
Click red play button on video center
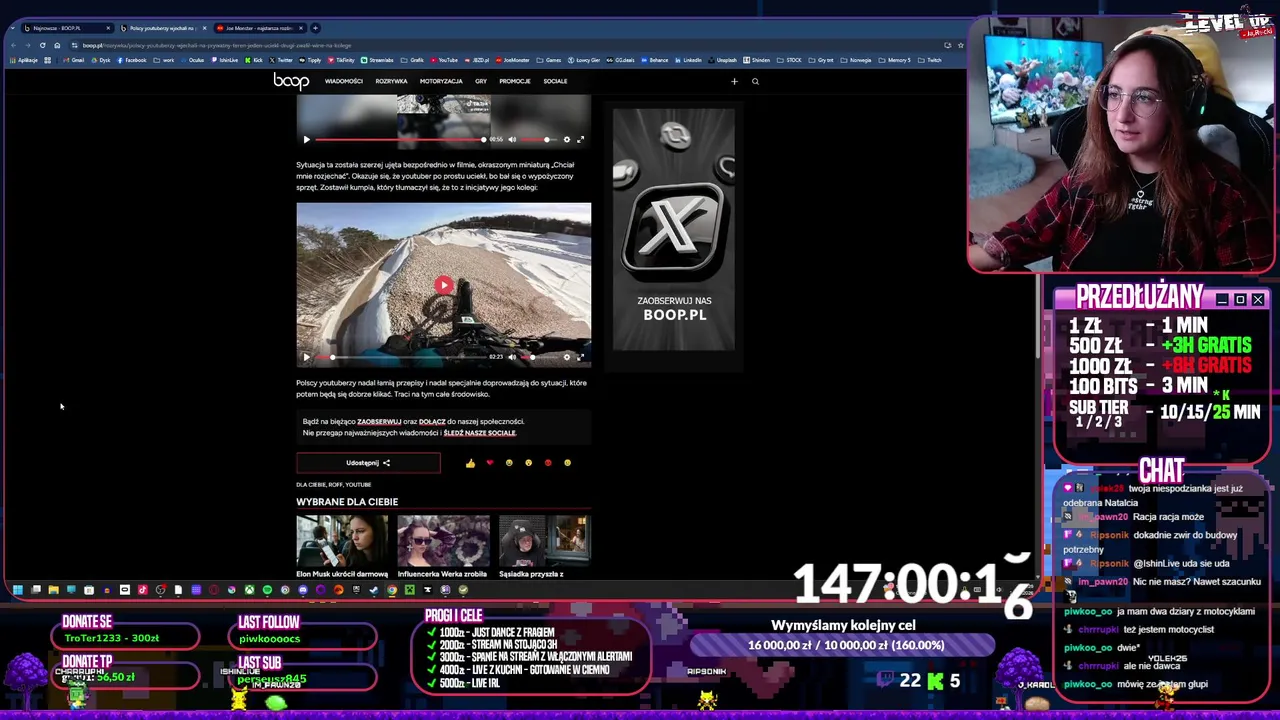444,285
